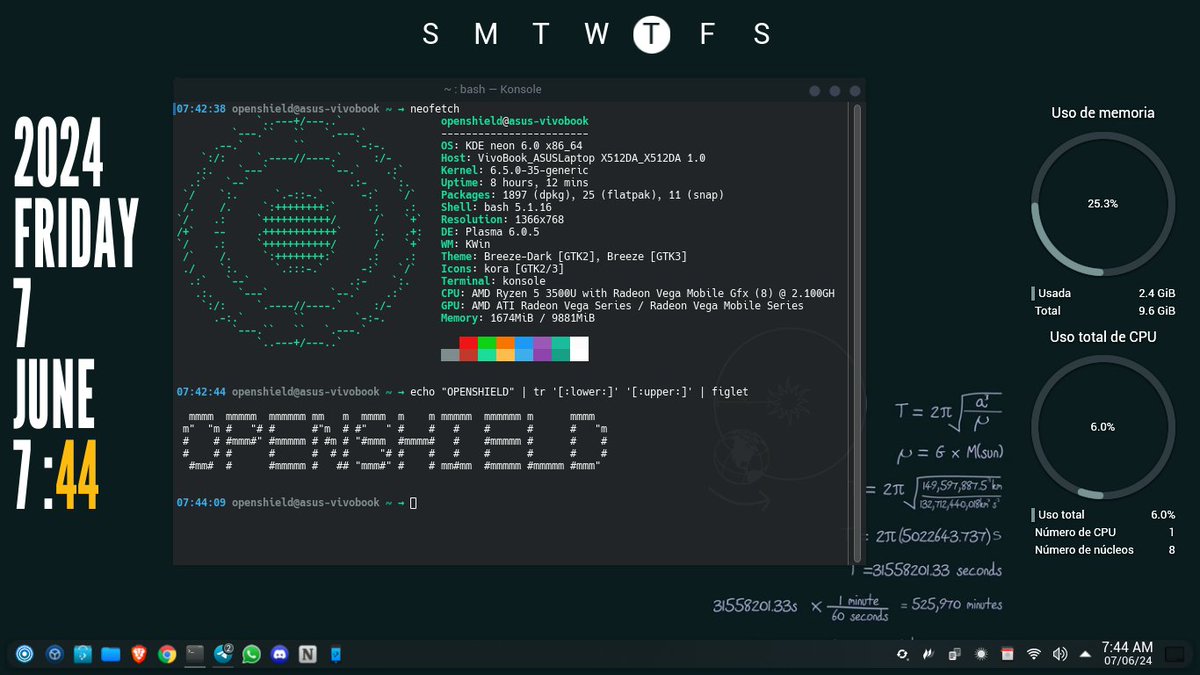The image size is (1200, 675).
Task: Click the show desktop button in the taskbar corner
Action: pos(1175,655)
